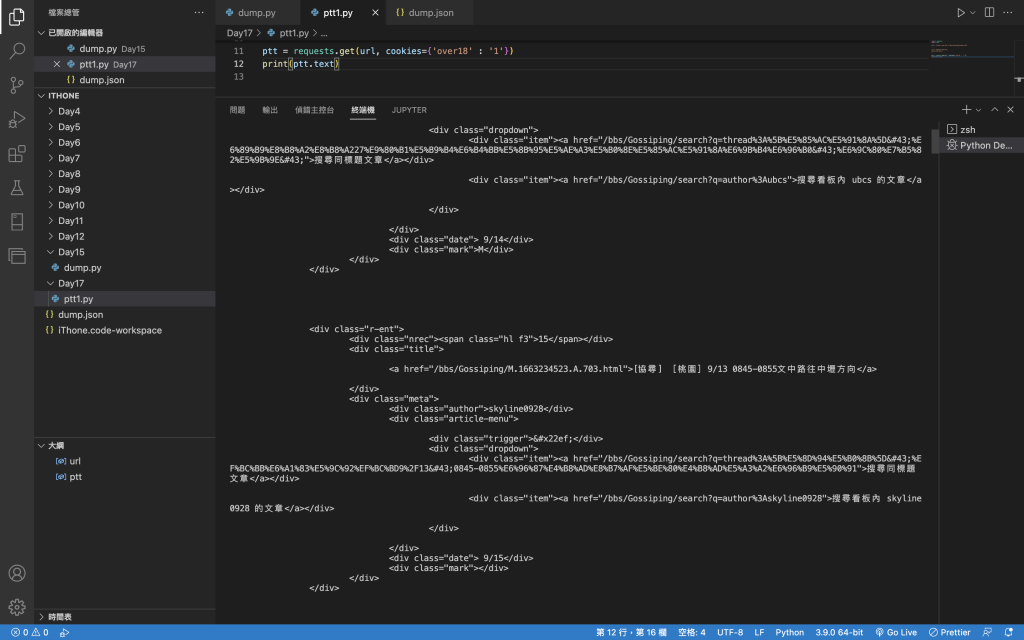The image size is (1024, 640).
Task: Select Python interpreter 3.9.0 64-bit
Action: coord(839,632)
